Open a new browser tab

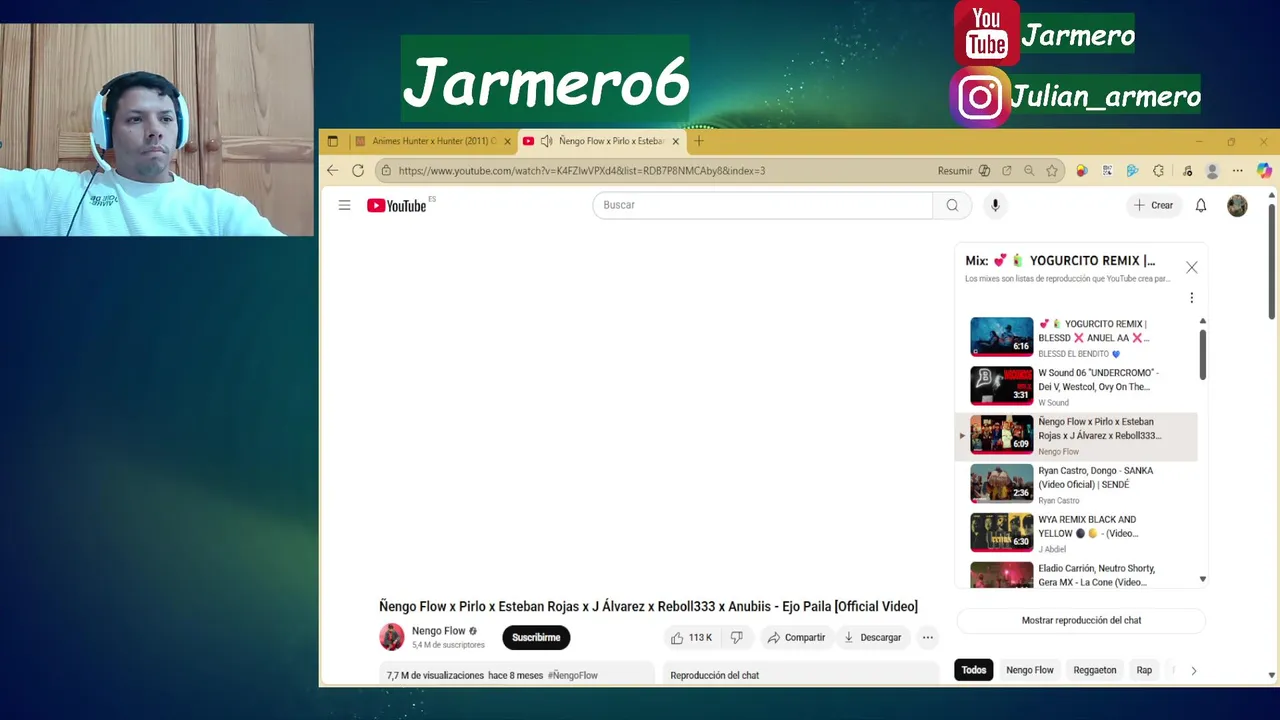pyautogui.click(x=699, y=141)
